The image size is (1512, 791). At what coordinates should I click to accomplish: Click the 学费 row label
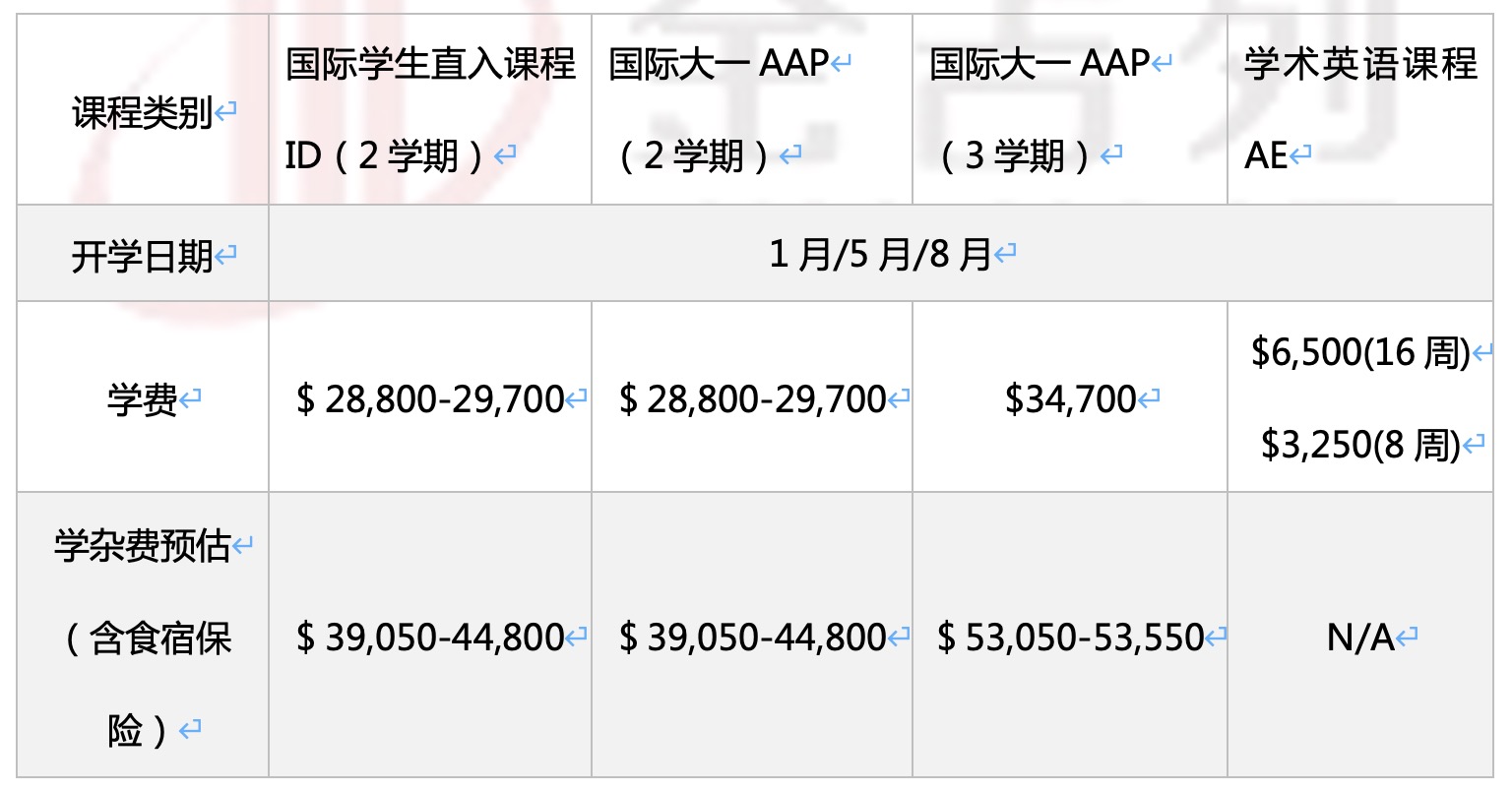click(x=143, y=399)
